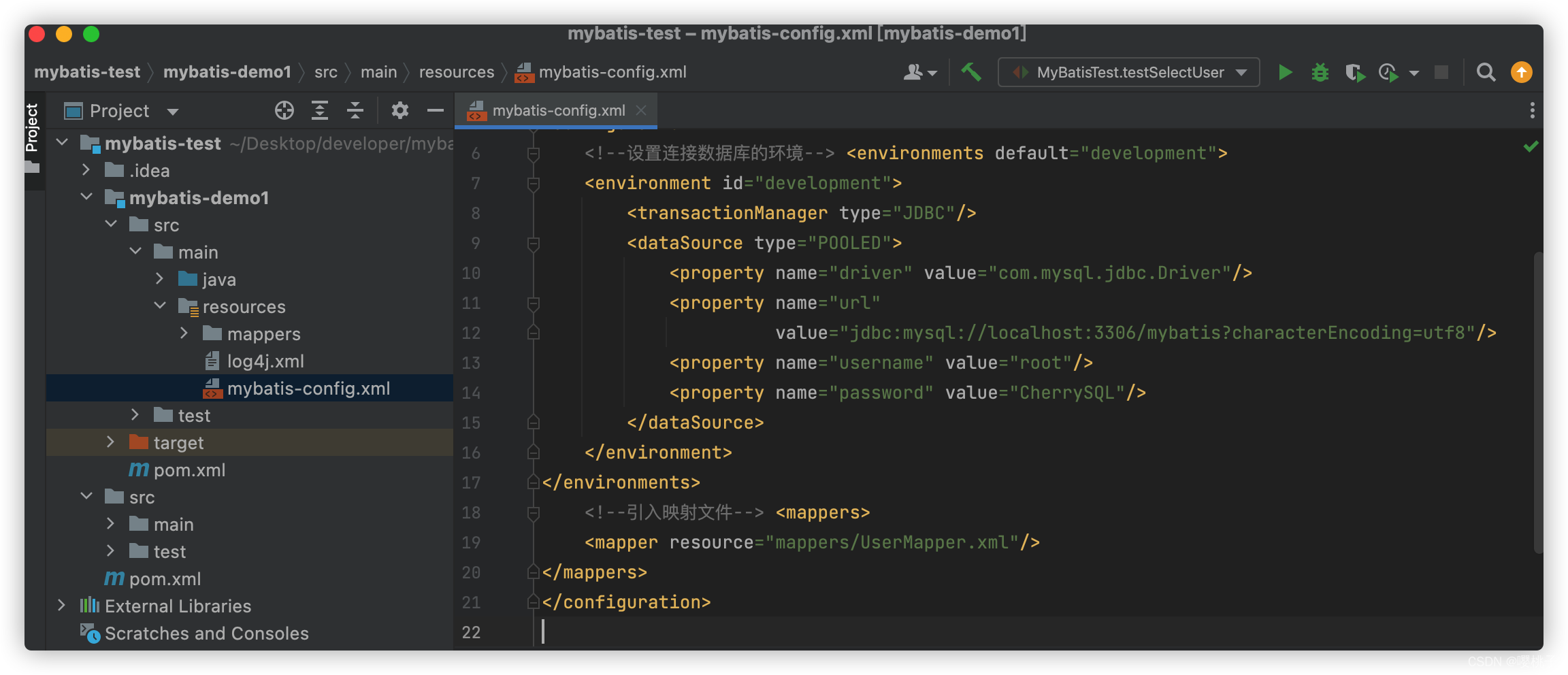Run with coverage shield icon
This screenshot has width=1568, height=675.
click(1354, 72)
